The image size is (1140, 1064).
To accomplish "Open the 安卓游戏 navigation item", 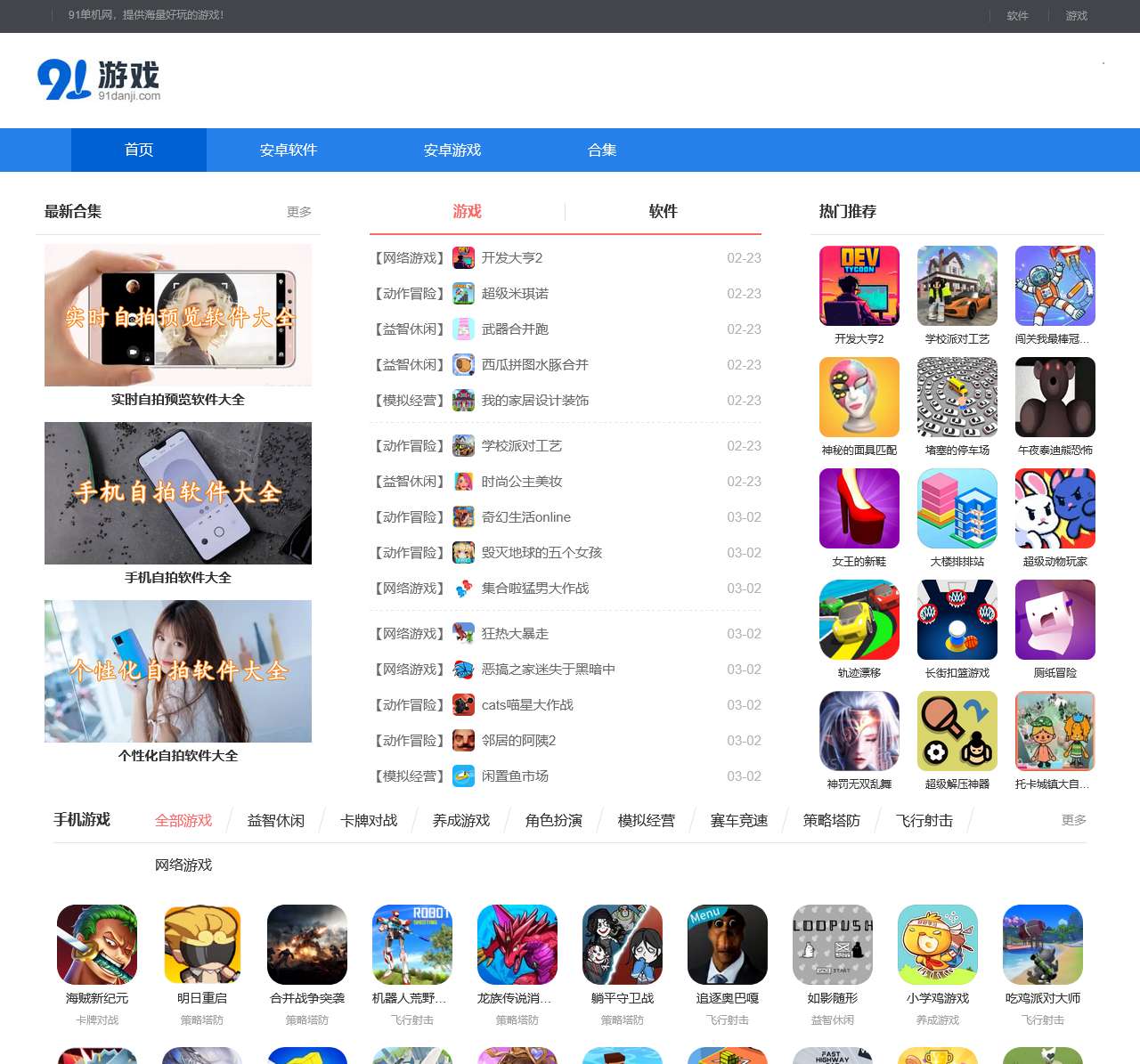I will point(452,150).
